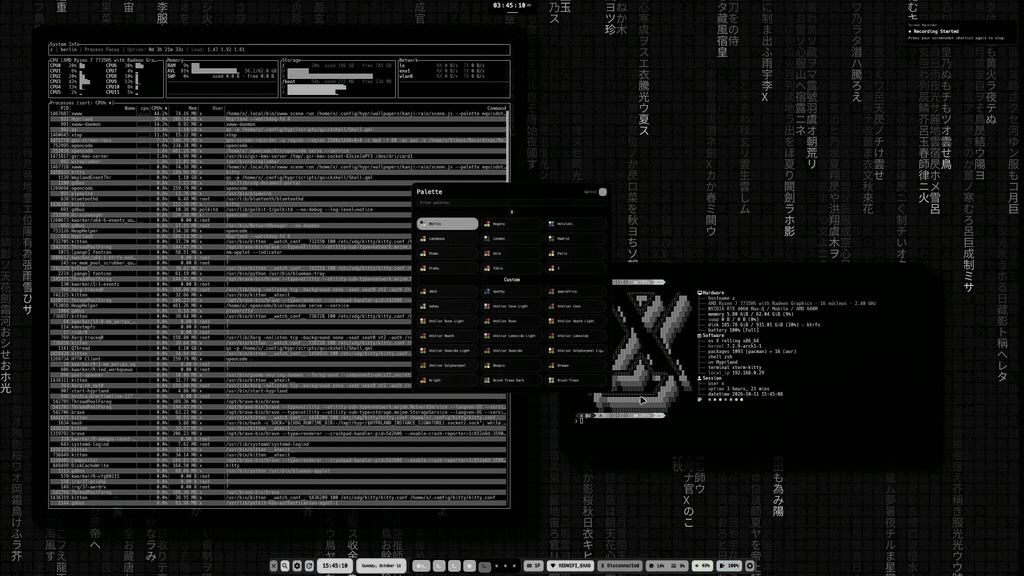Select the Atelier Seaside palette
Image resolution: width=1024 pixels, height=576 pixels.
511,351
